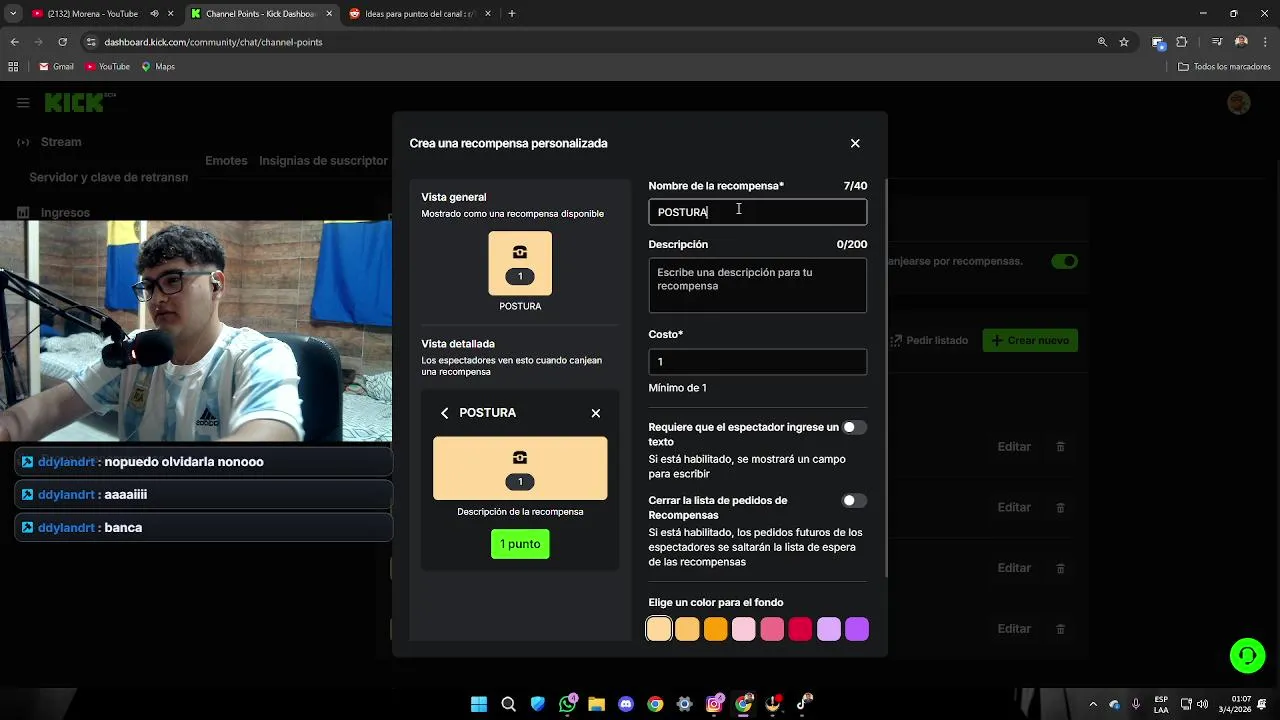Click the browser address bar URL

click(213, 42)
